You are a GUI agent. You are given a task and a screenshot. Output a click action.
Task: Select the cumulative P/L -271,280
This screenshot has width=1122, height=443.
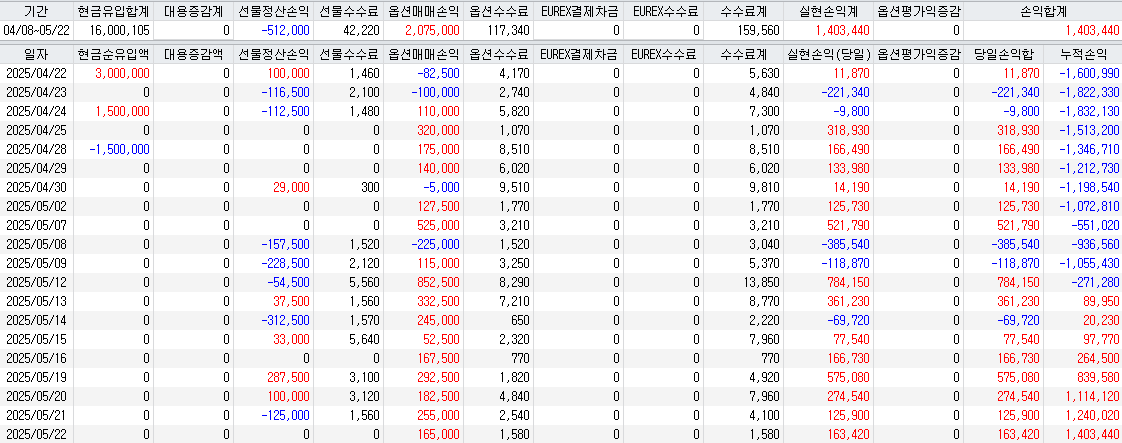(1096, 281)
